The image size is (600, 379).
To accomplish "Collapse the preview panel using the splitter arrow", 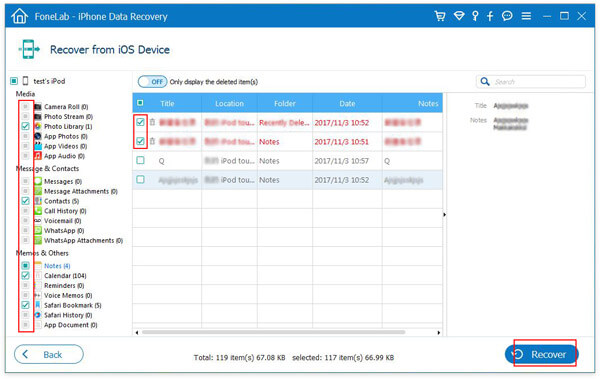I will [444, 215].
